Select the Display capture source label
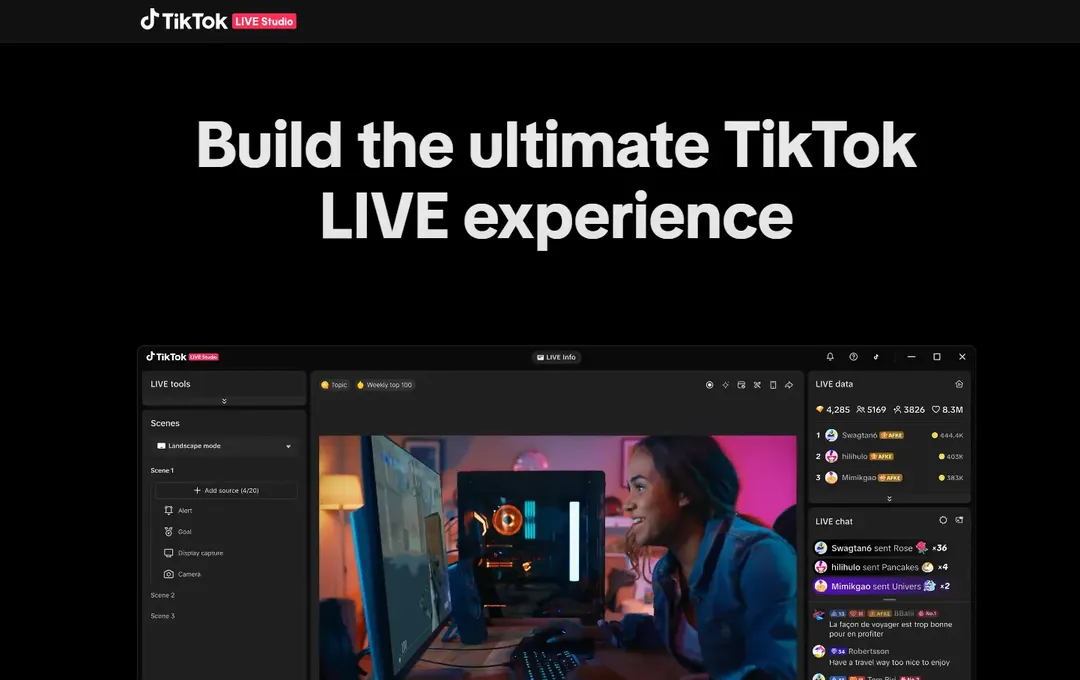The height and width of the screenshot is (680, 1080). [x=200, y=553]
